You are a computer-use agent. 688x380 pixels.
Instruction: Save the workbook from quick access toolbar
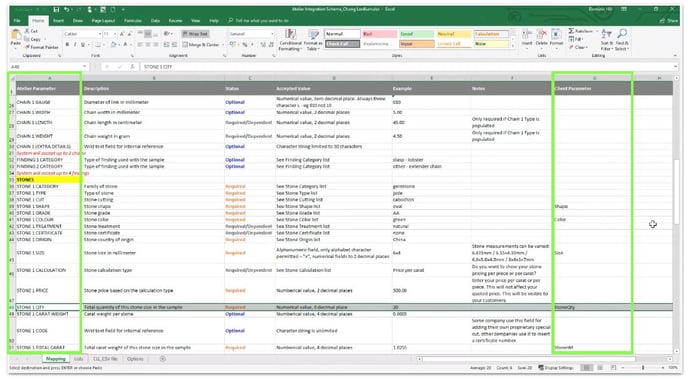(x=56, y=9)
